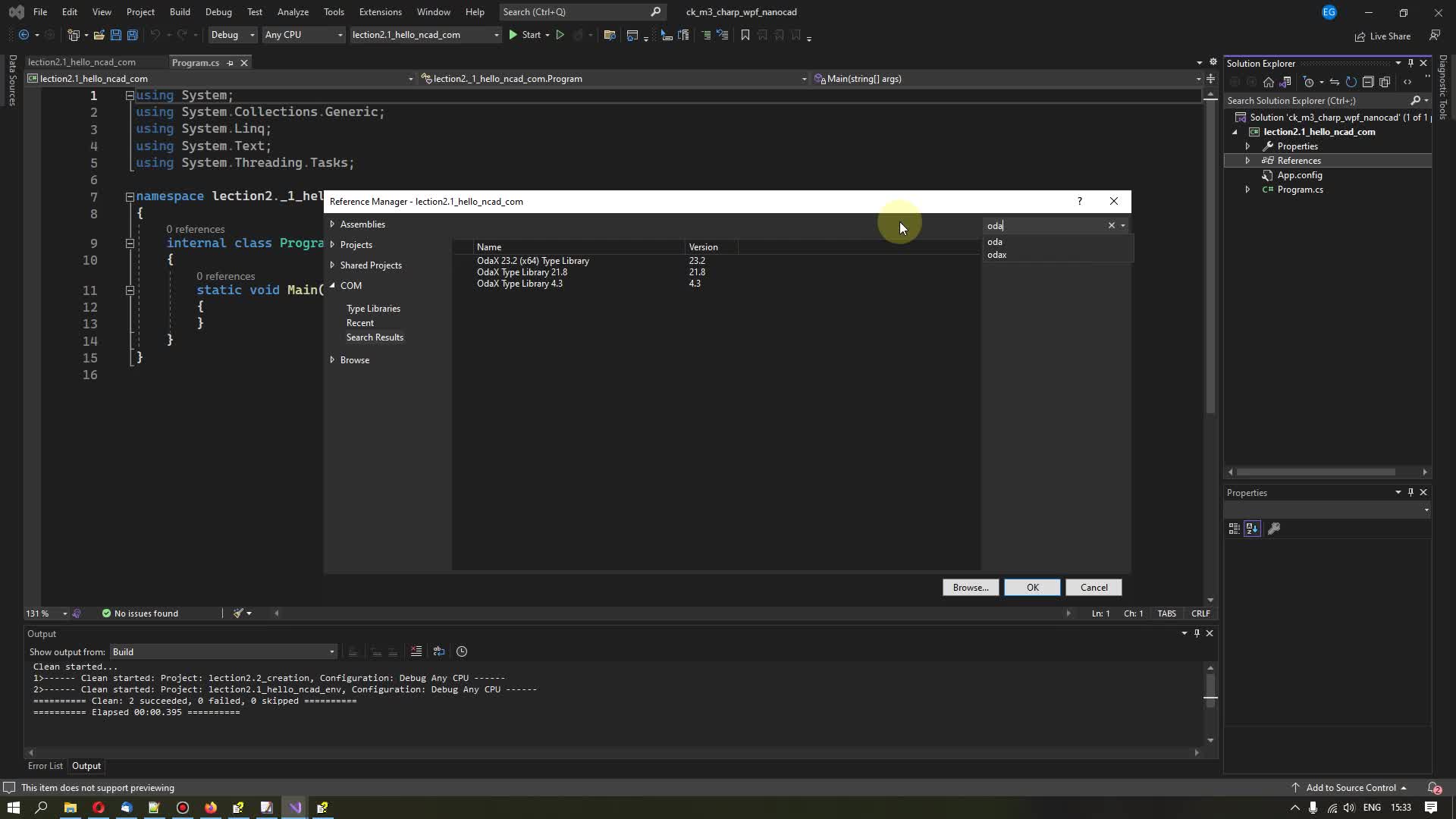Switch to the Error List tab

(x=45, y=766)
